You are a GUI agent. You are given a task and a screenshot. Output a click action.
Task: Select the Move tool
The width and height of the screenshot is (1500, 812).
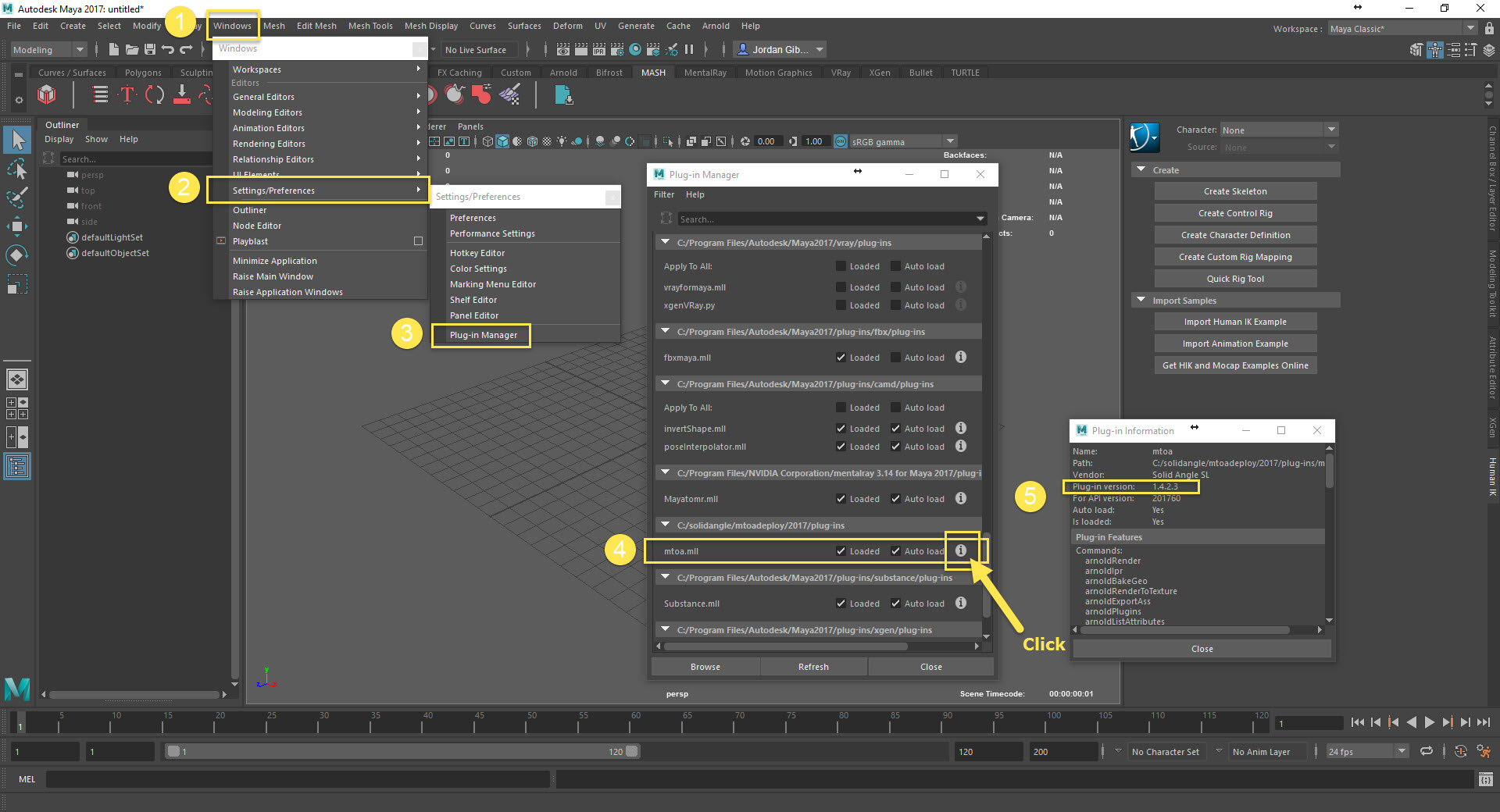[x=17, y=226]
